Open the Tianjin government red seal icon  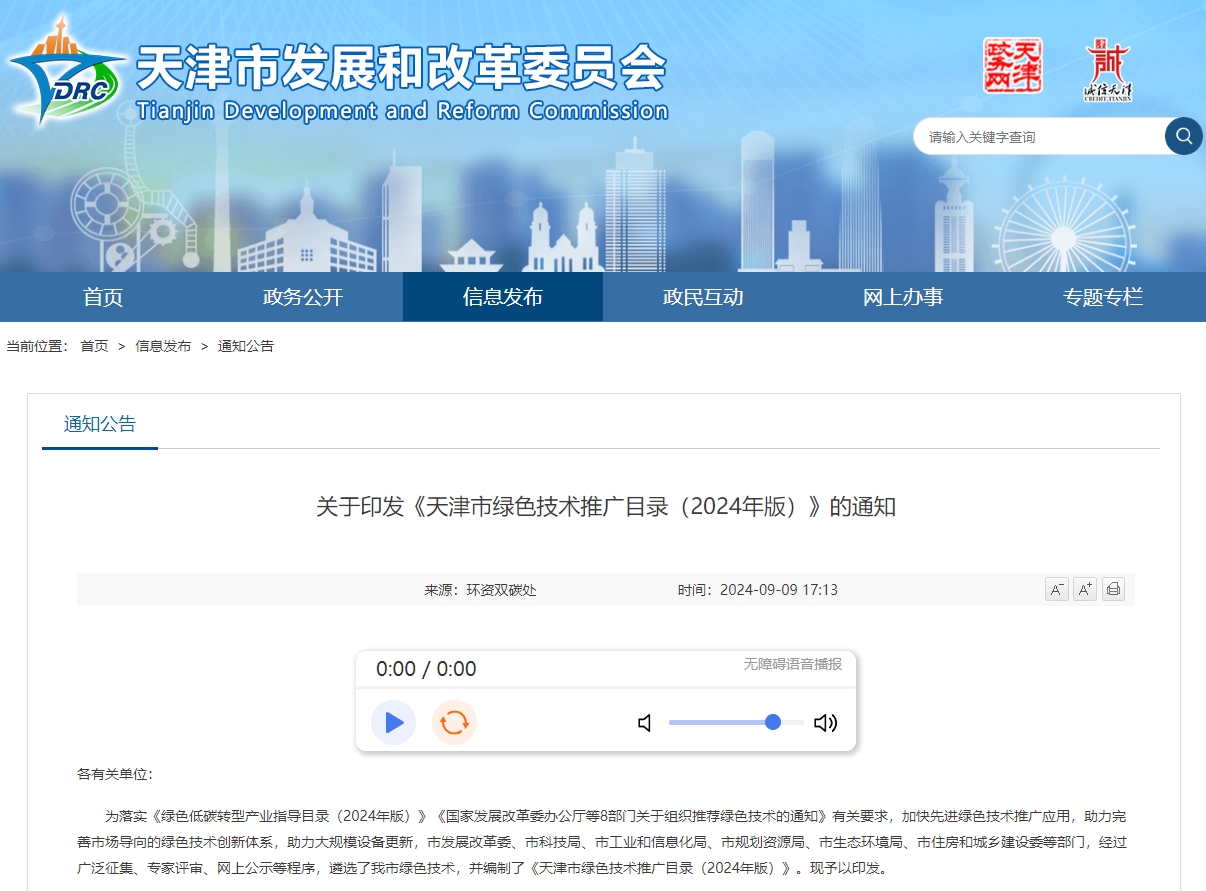pos(1012,66)
